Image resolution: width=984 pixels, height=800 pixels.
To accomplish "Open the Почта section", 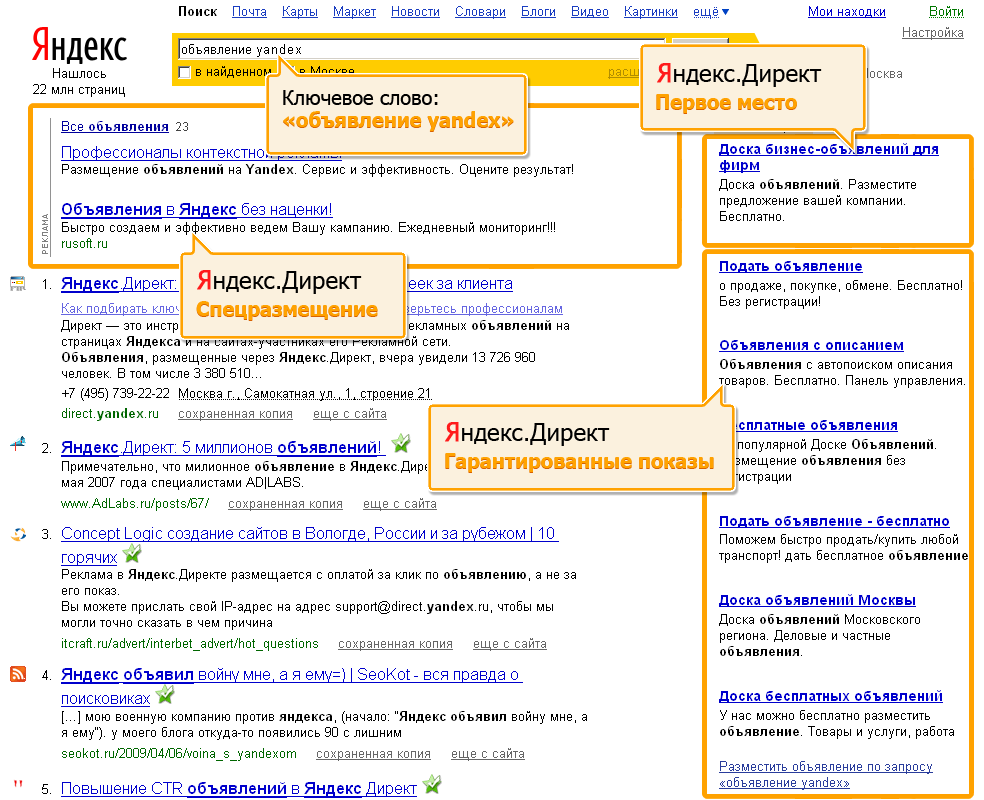I will (249, 12).
